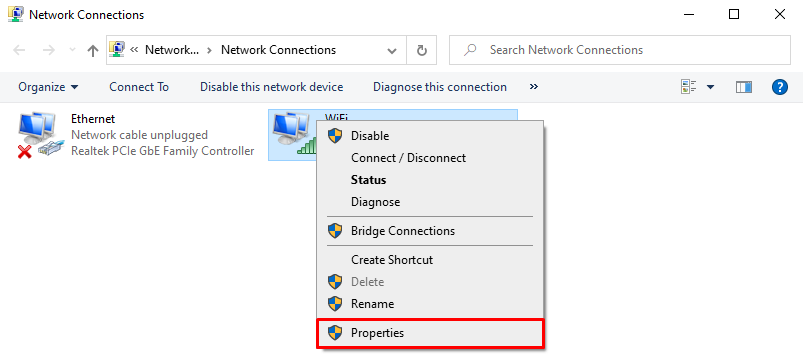Screen dimensions: 803x364
Task: Click the Connect To toolbar button
Action: click(139, 87)
